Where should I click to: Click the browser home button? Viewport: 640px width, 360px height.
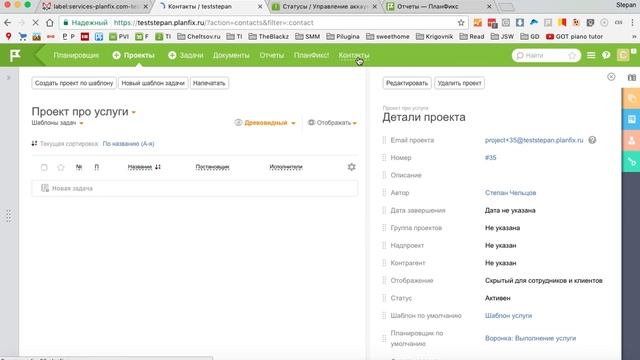pos(49,23)
